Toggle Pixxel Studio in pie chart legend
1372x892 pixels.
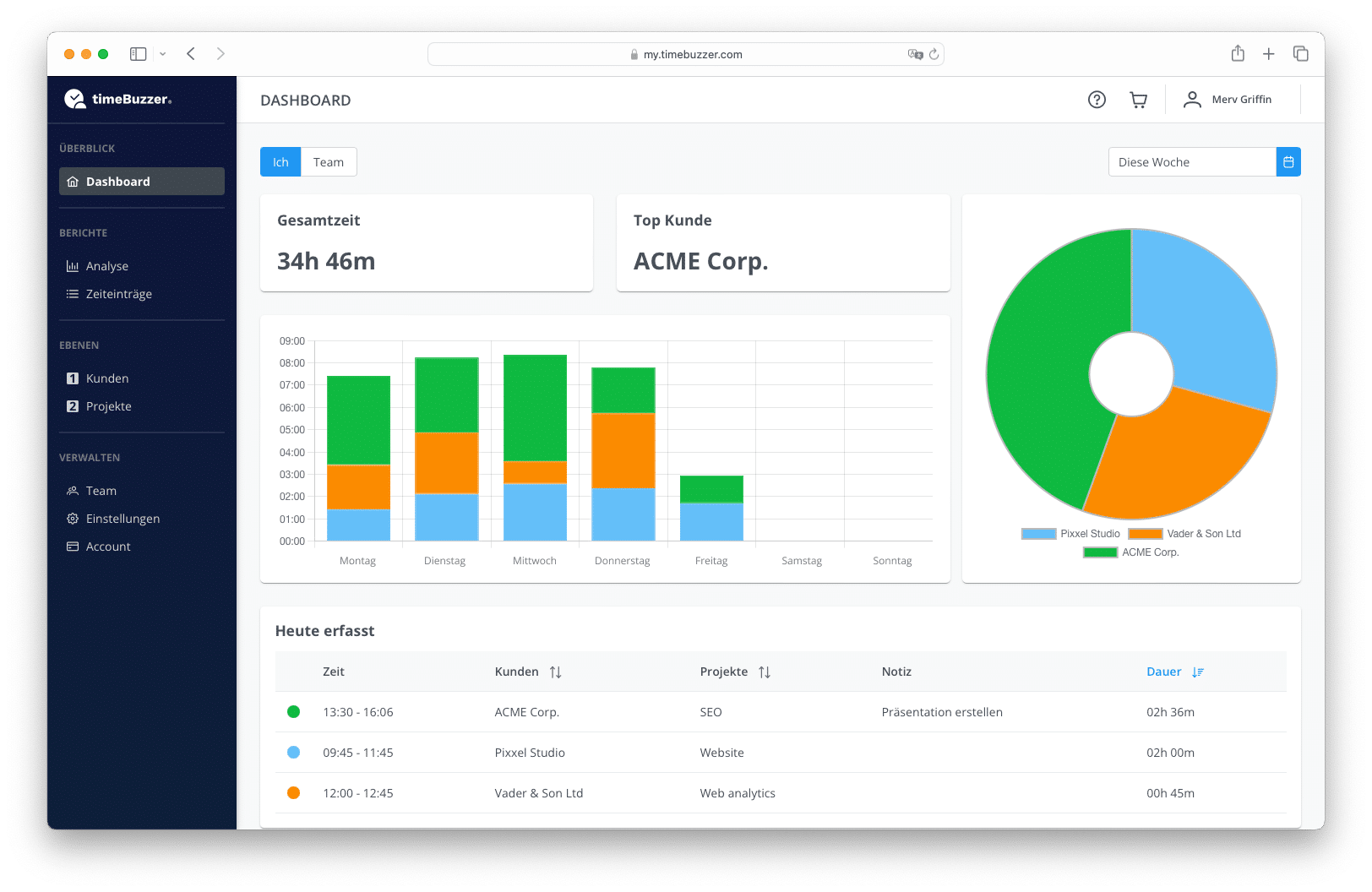(x=1071, y=534)
